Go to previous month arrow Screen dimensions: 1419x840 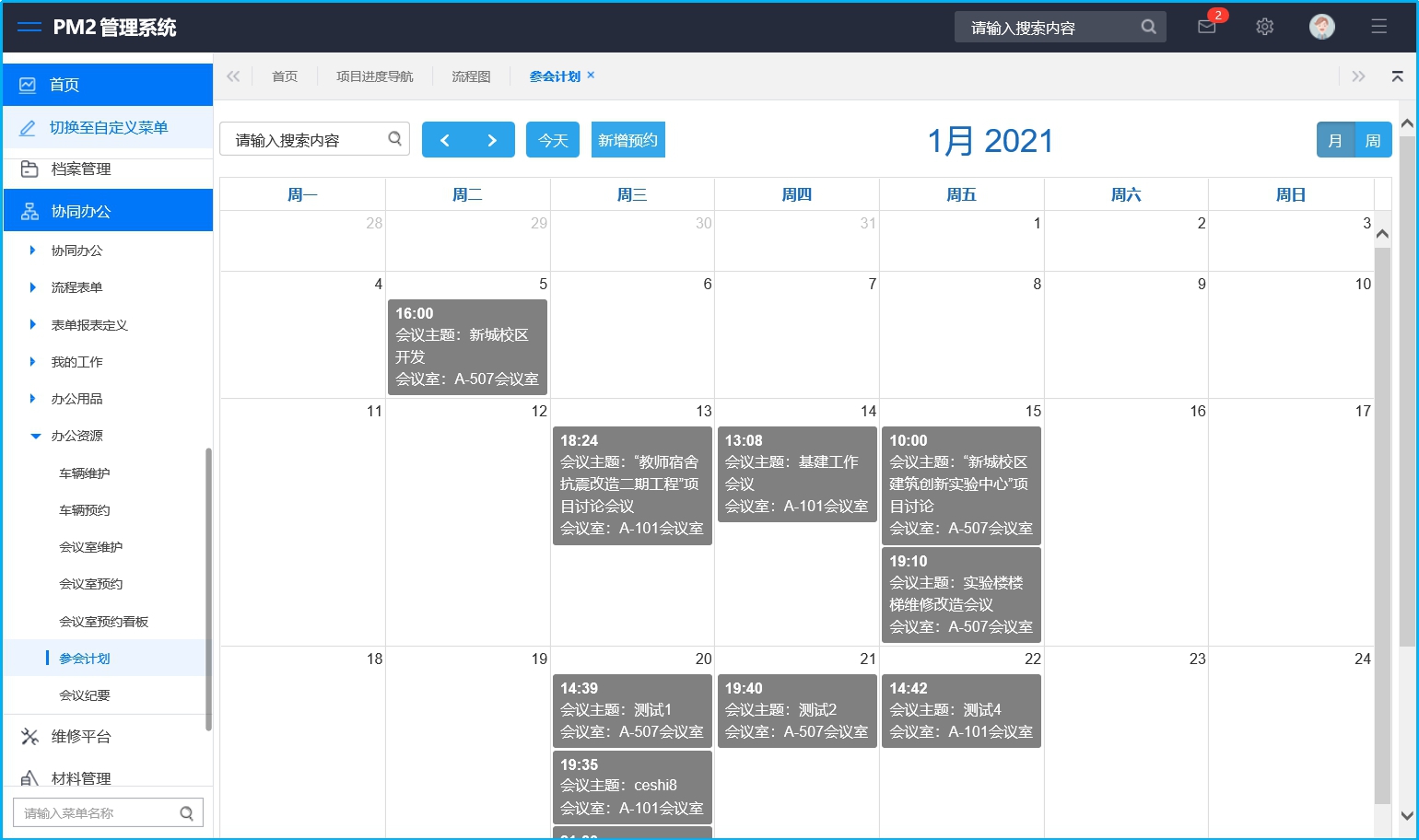pos(445,140)
